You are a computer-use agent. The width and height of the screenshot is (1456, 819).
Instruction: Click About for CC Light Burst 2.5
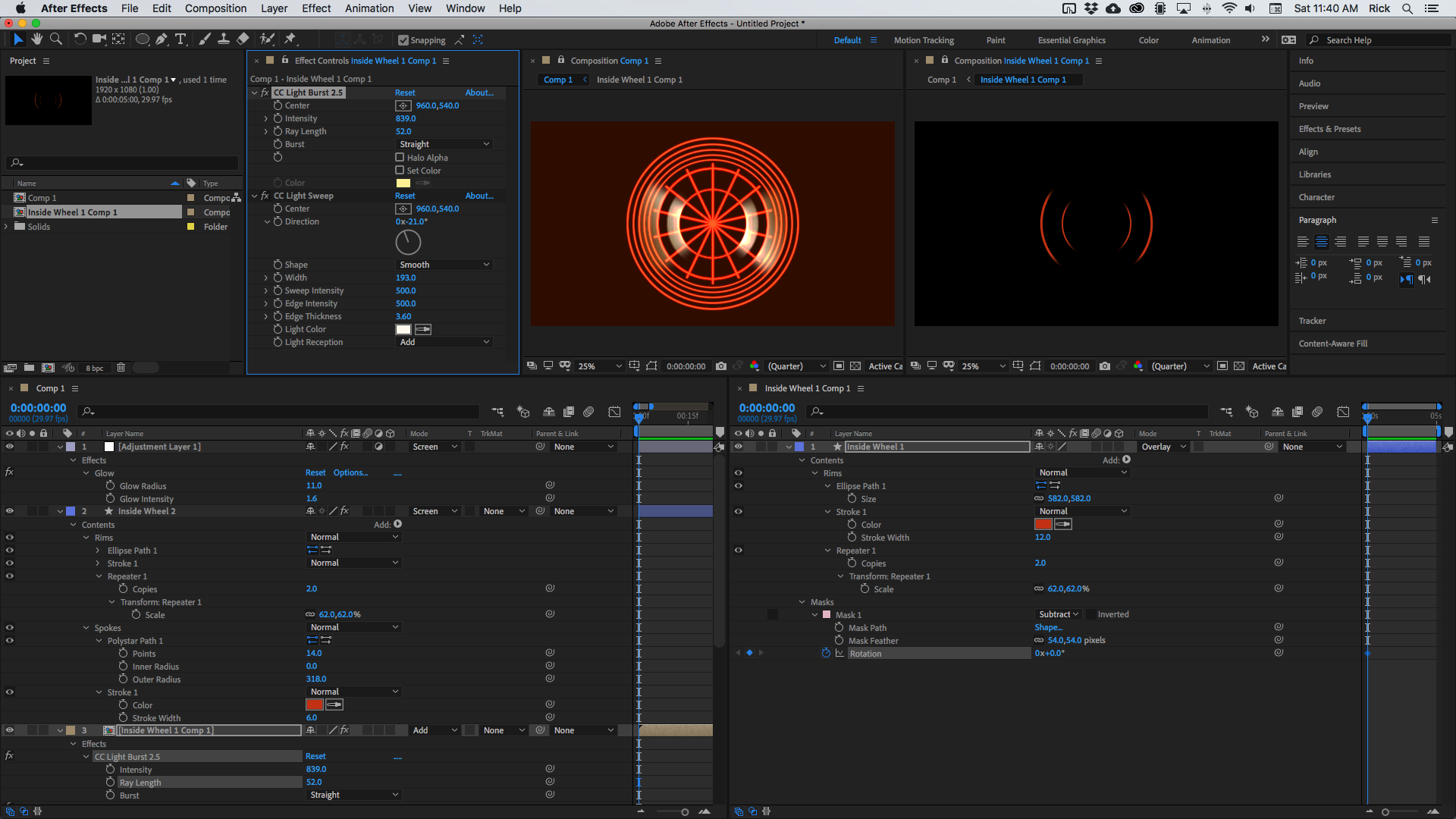(x=479, y=92)
